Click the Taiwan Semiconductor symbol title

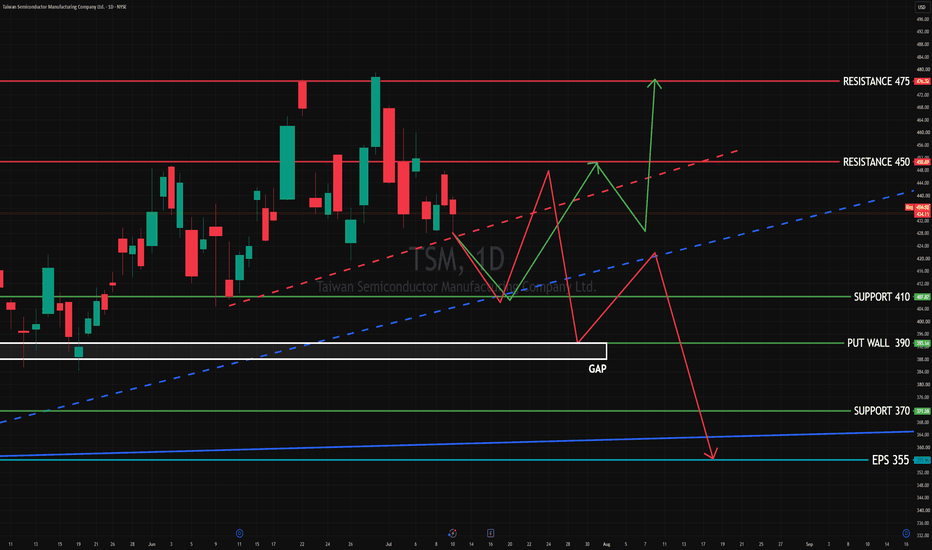(65, 7)
